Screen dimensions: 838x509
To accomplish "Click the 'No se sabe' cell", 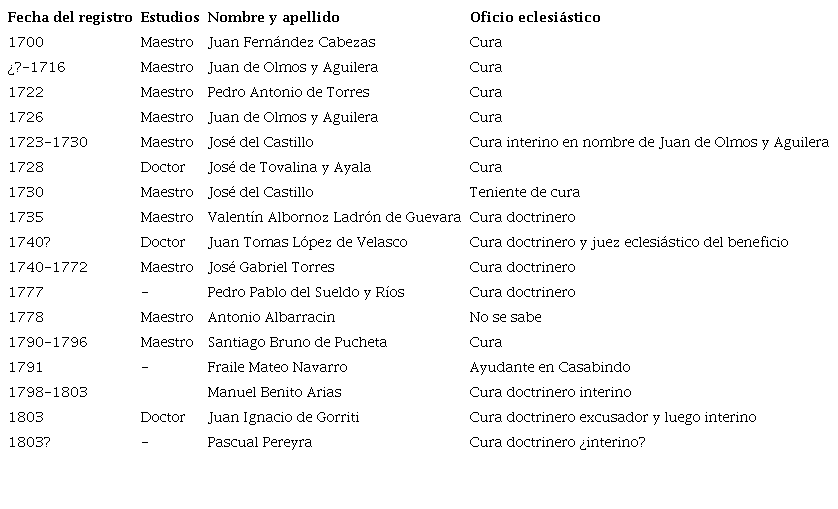I will (505, 318).
